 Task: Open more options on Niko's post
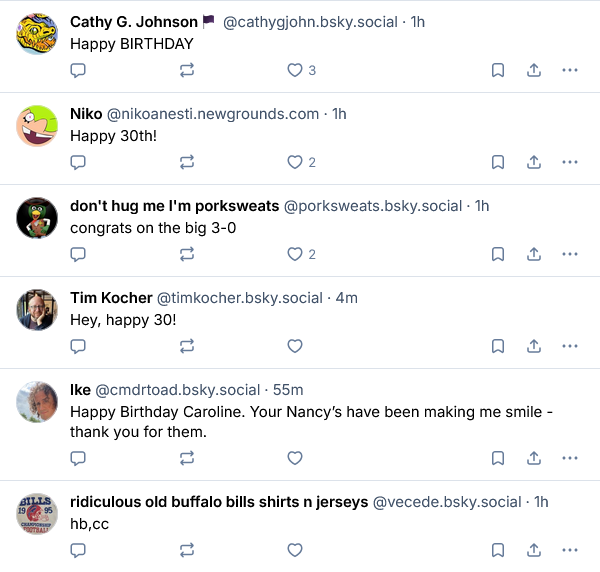(x=570, y=162)
